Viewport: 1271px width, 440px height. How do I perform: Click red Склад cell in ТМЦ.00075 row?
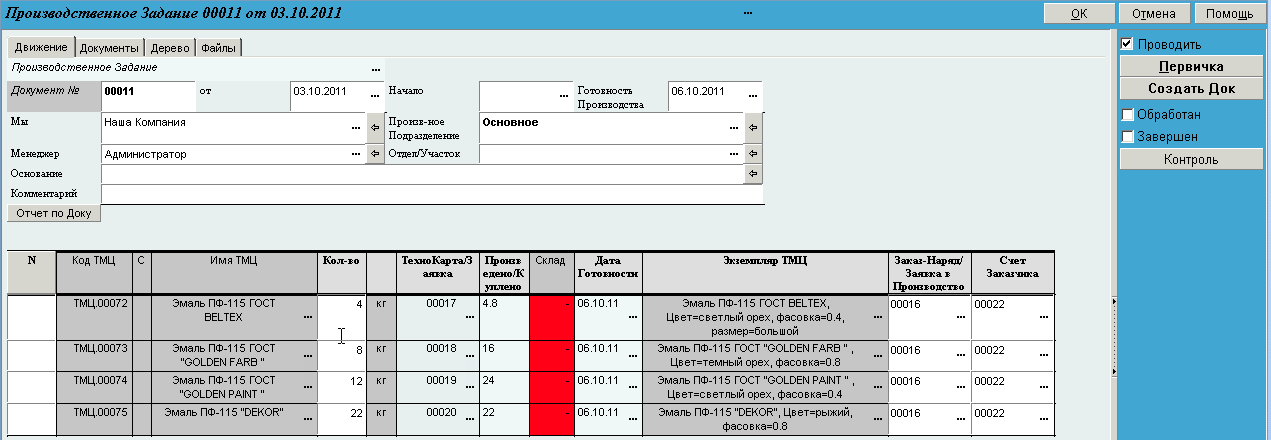551,417
